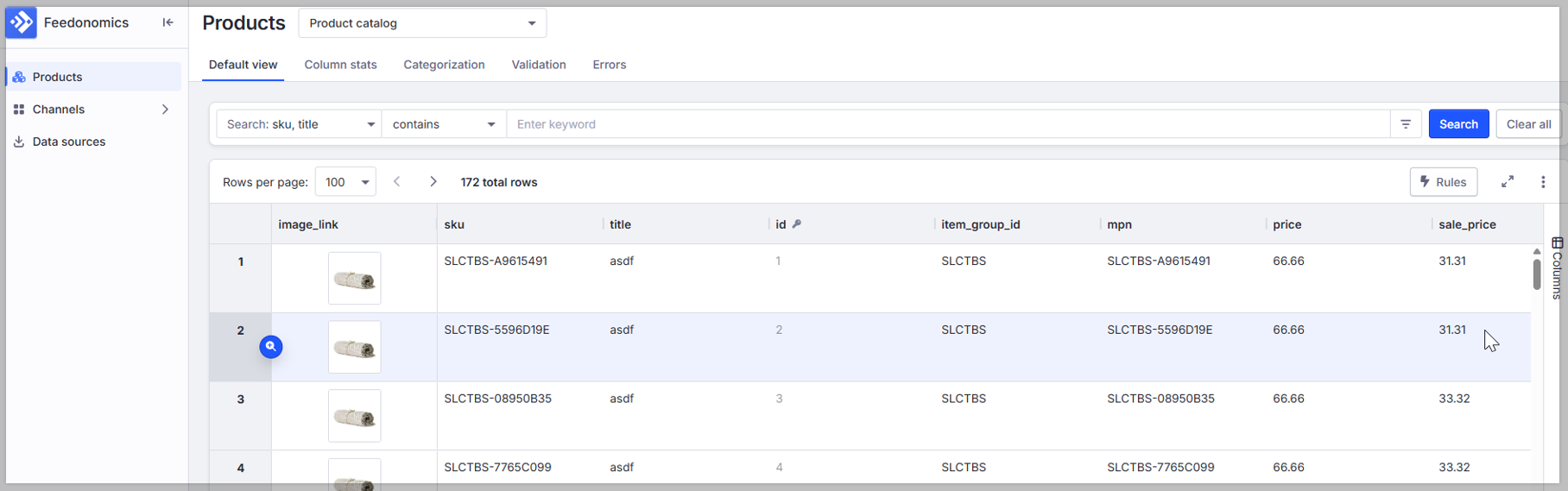Image resolution: width=1568 pixels, height=491 pixels.
Task: Open the row 1 product thumbnail
Action: 354,278
